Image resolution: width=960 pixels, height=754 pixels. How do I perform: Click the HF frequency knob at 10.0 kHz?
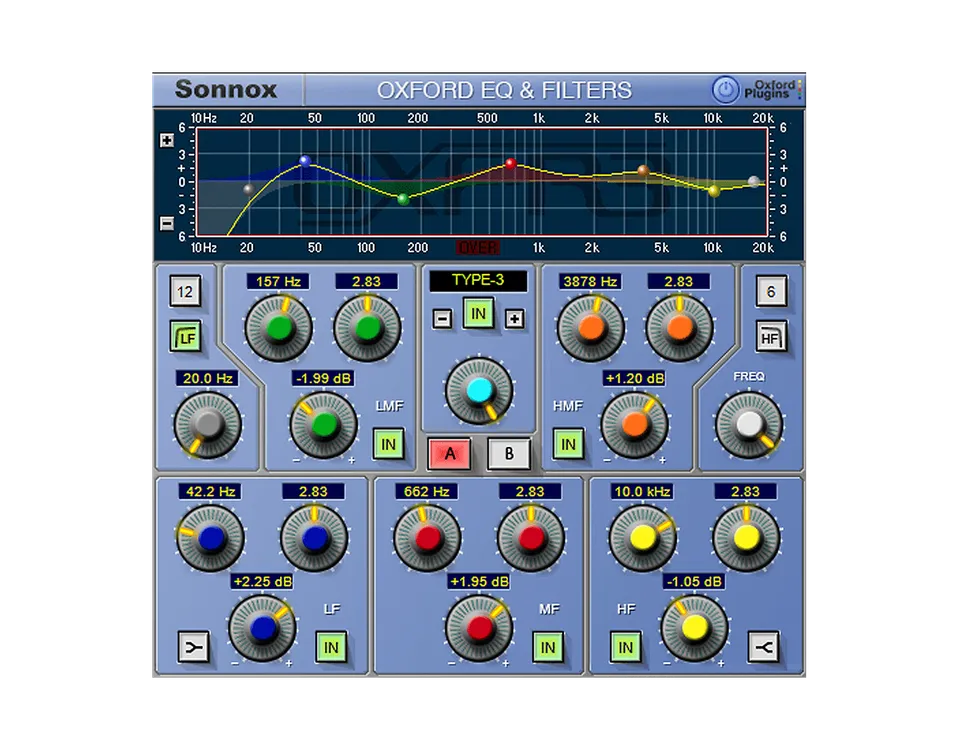643,538
